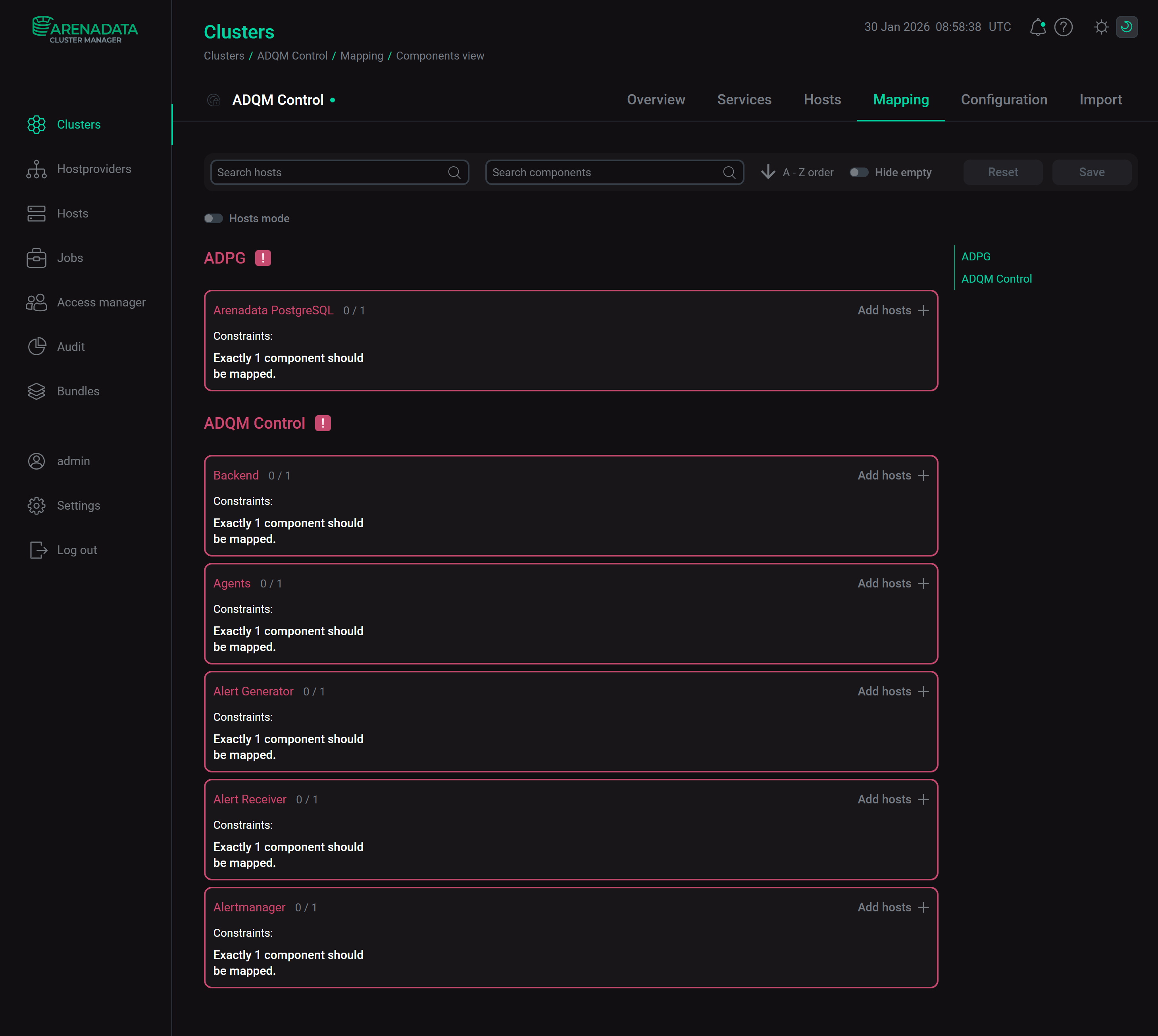1158x1036 pixels.
Task: Navigate to Hostproviders in the sidebar
Action: click(x=94, y=168)
